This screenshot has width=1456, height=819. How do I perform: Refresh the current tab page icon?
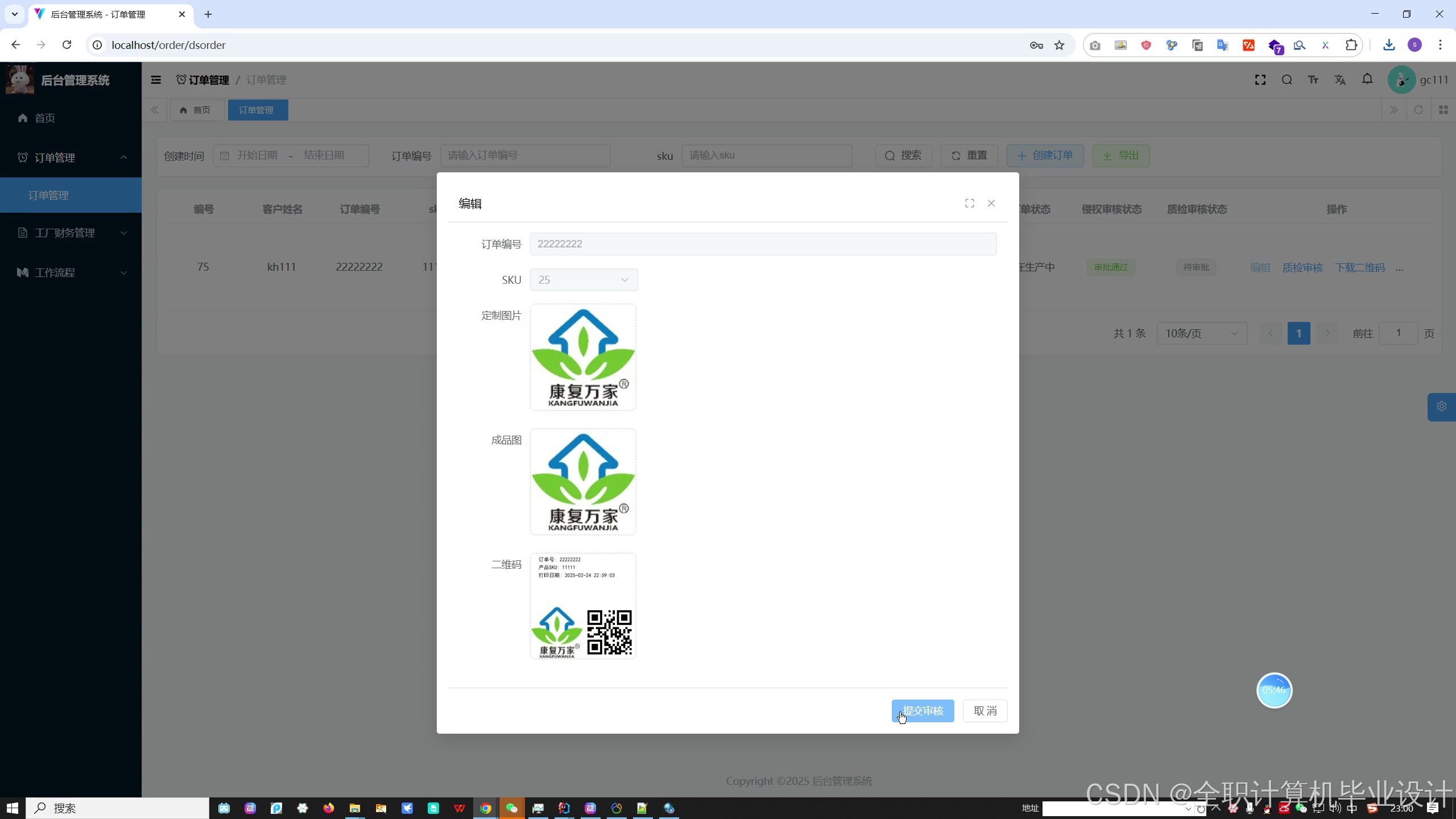coord(1418,110)
